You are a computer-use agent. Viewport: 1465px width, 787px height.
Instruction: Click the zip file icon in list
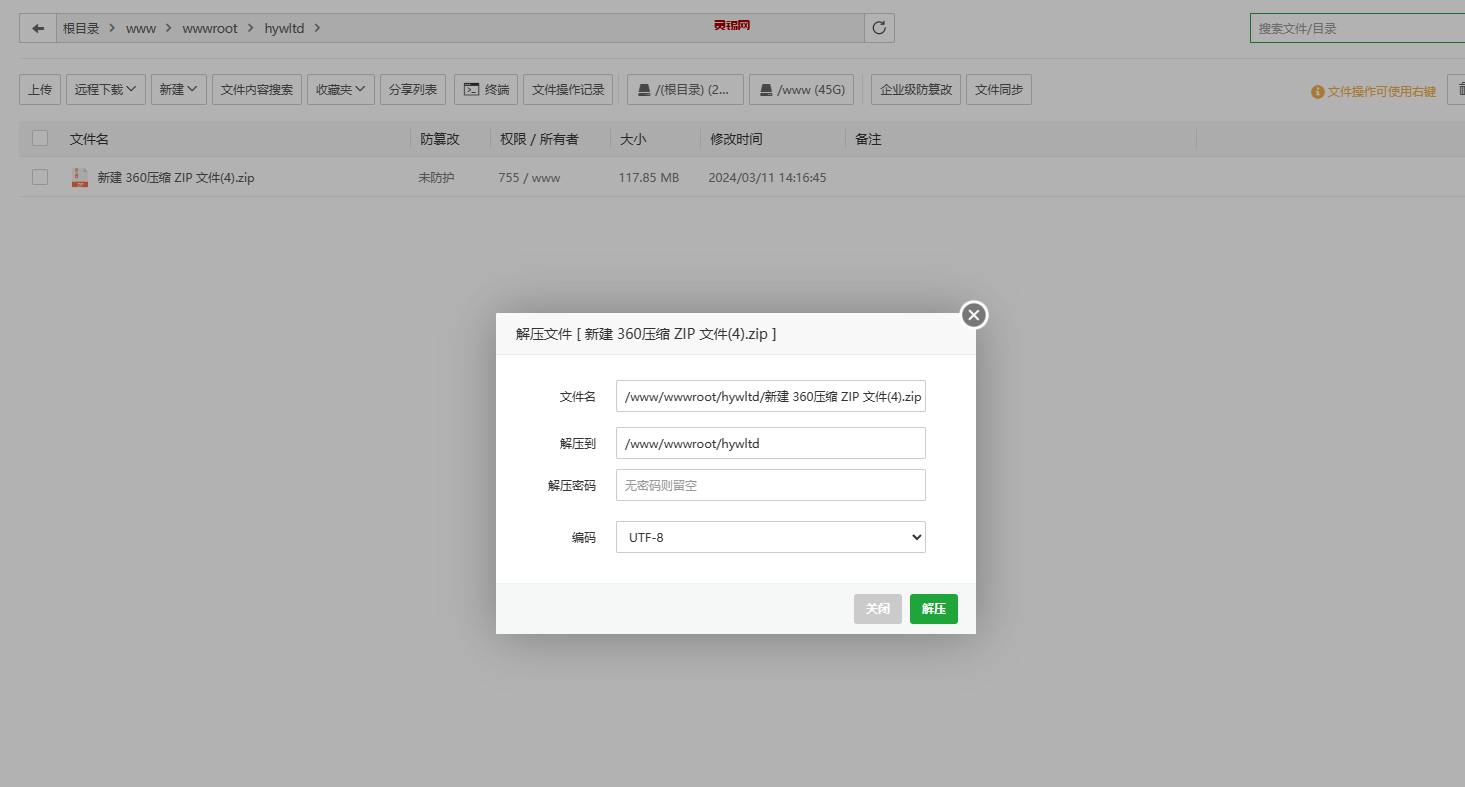[x=80, y=178]
